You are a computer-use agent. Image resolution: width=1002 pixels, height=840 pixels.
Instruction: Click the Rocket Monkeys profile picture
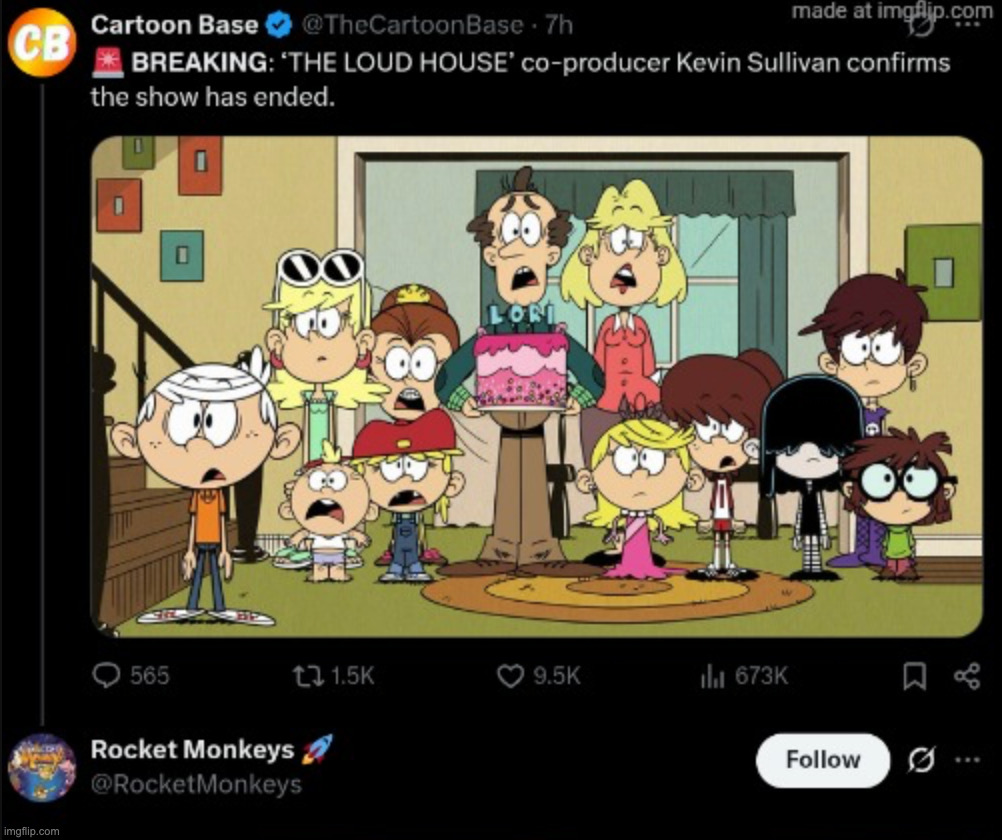pyautogui.click(x=41, y=768)
